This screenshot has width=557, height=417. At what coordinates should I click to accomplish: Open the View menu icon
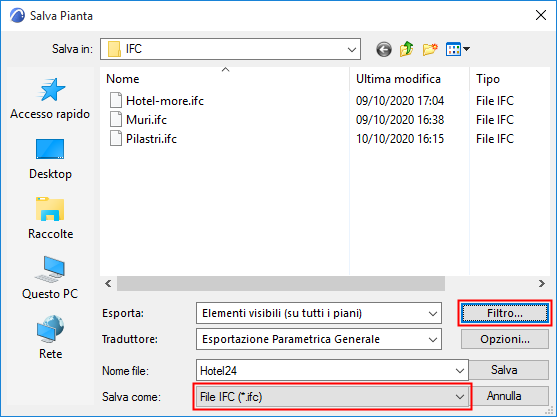point(453,49)
